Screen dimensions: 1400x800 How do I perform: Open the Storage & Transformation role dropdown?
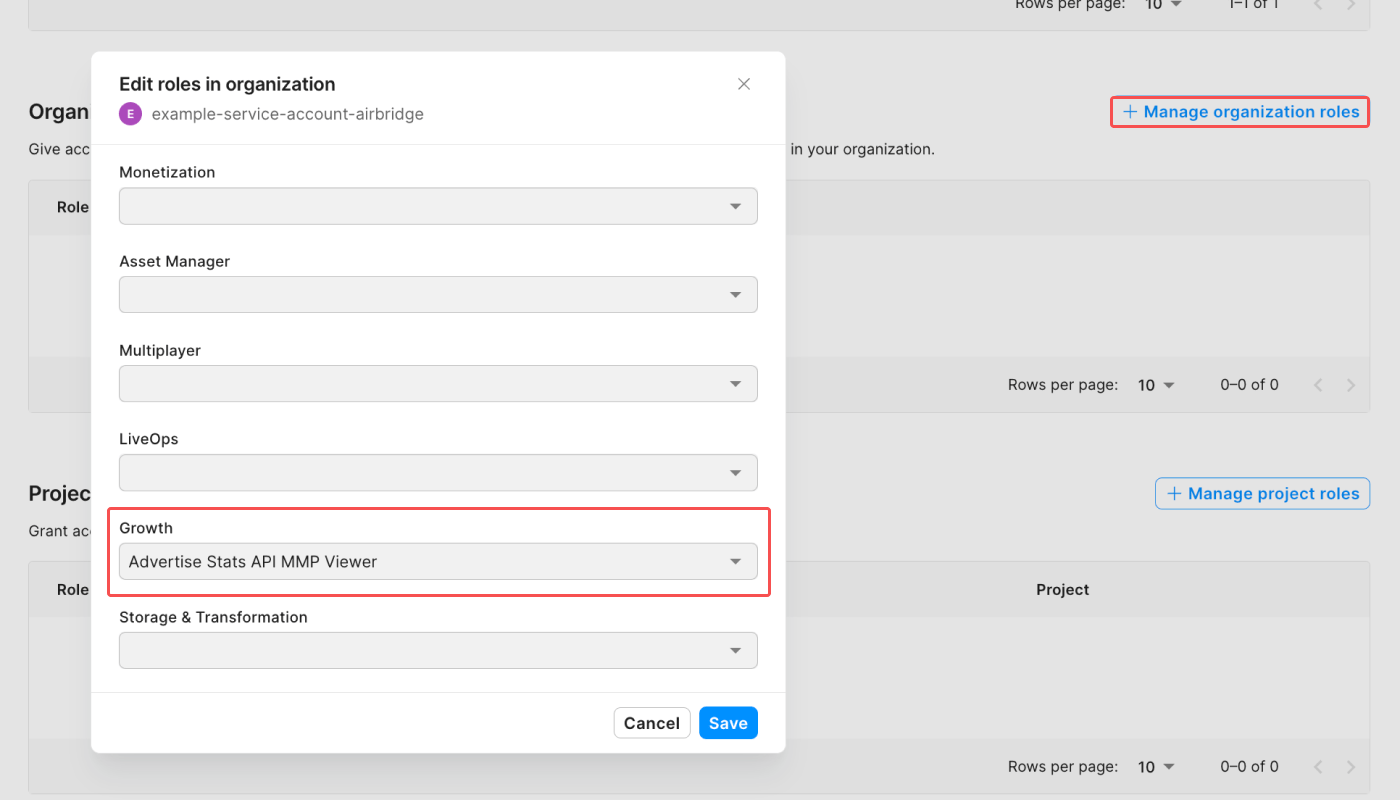coord(438,650)
